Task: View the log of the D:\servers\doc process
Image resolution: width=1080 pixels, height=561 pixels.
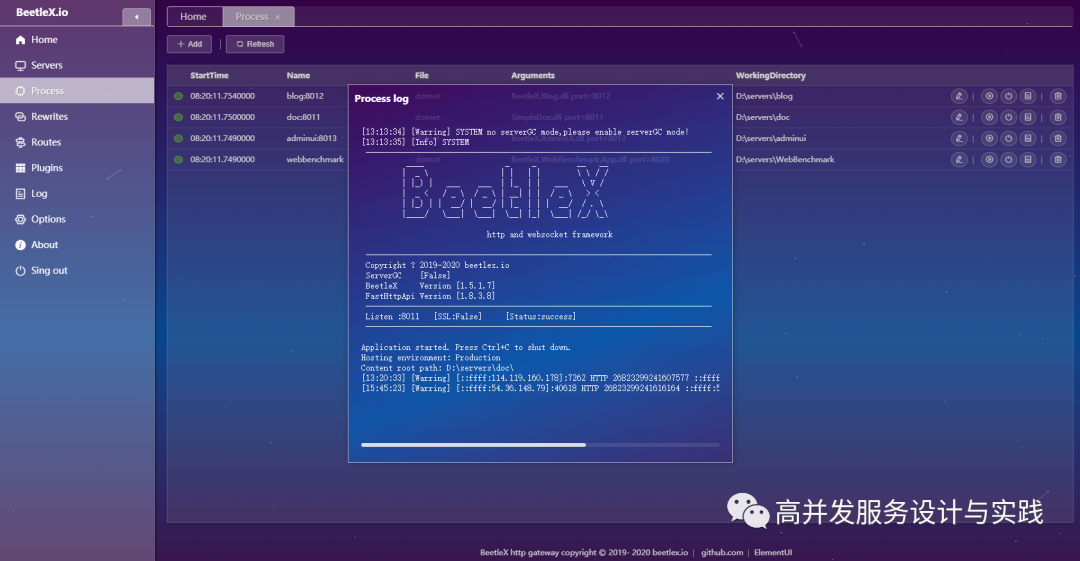Action: click(x=1028, y=117)
